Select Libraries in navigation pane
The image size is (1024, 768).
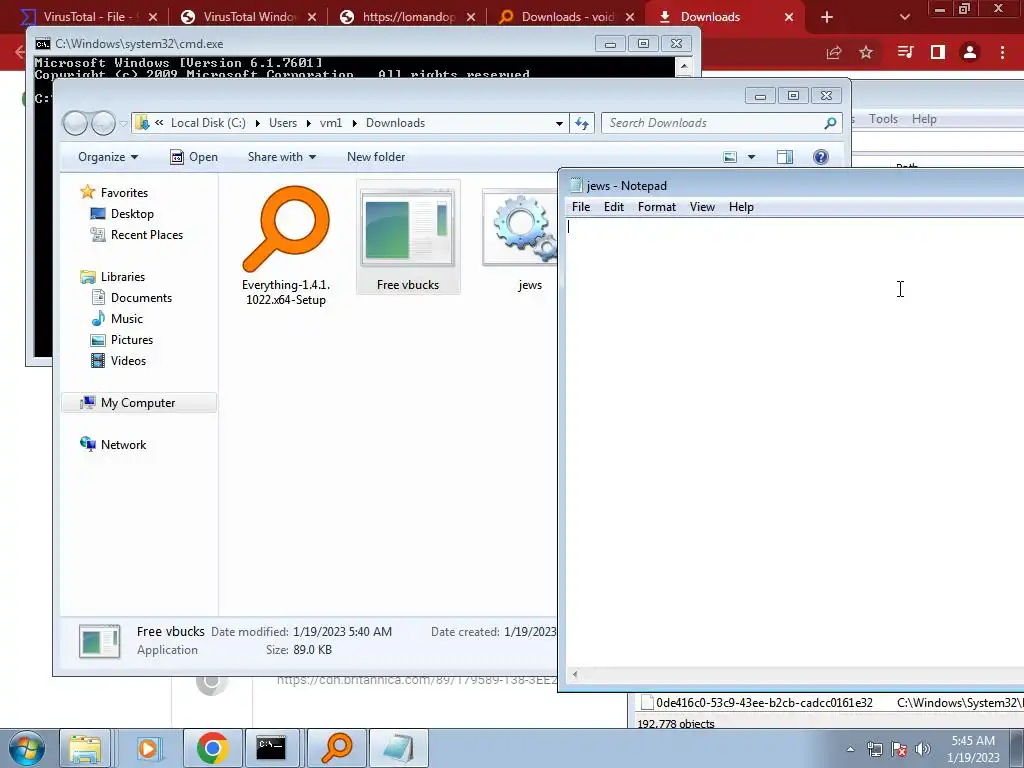click(122, 276)
